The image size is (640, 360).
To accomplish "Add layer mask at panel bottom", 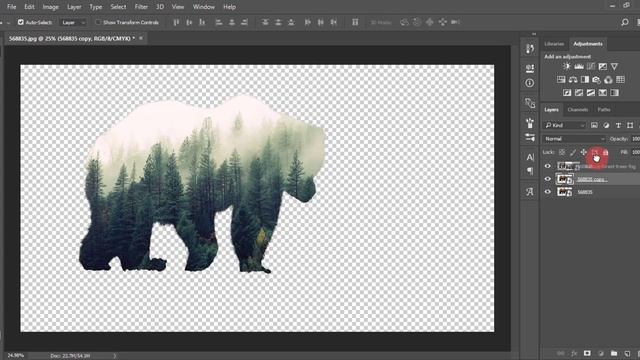I will pyautogui.click(x=587, y=353).
